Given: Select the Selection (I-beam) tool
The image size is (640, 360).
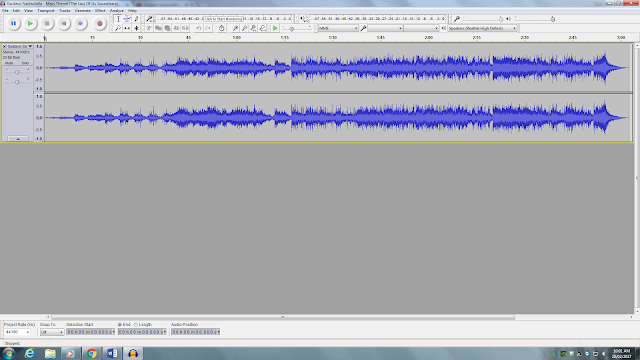Looking at the screenshot, I should (118, 19).
